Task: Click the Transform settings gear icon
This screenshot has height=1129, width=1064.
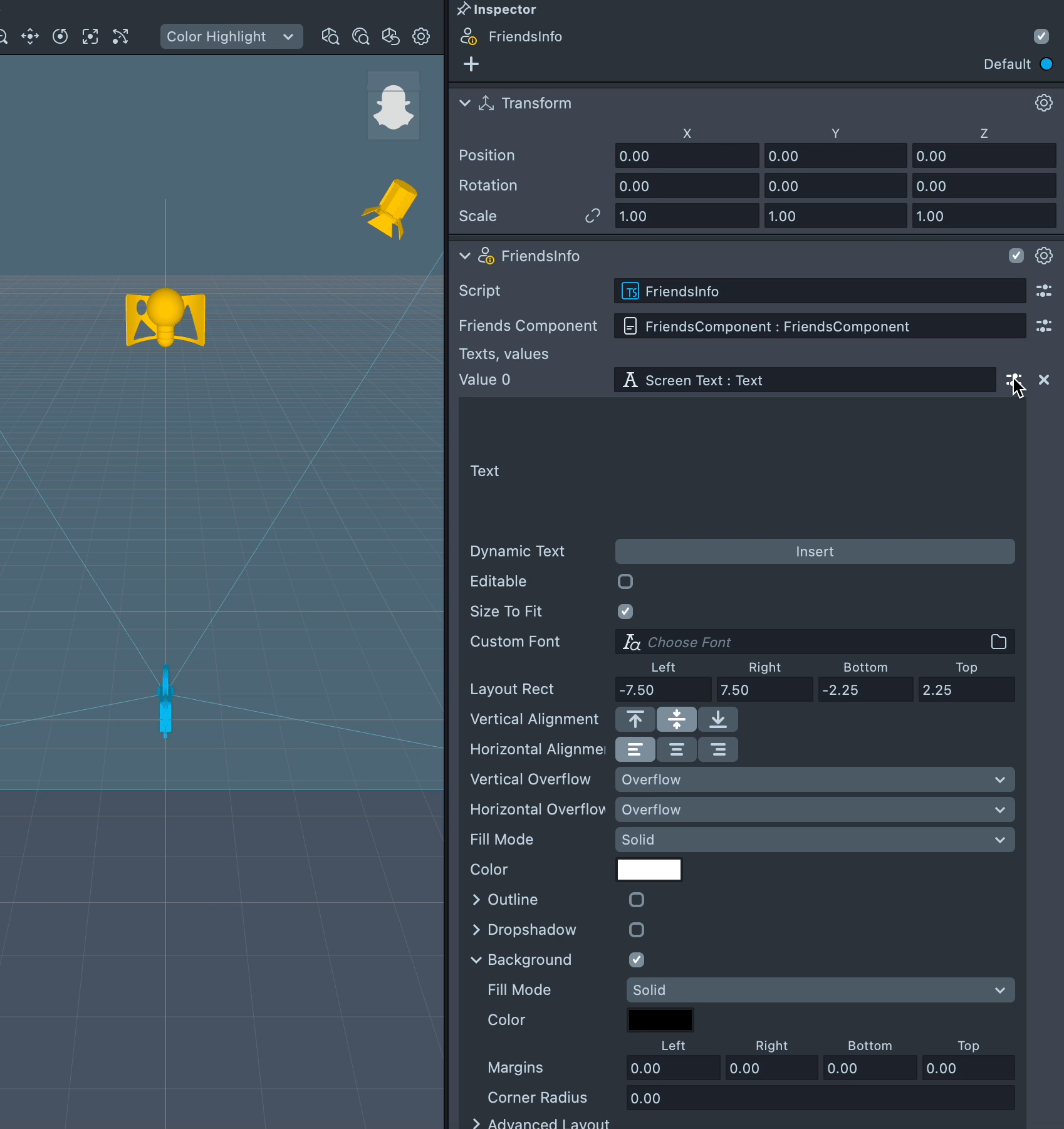Action: point(1043,103)
